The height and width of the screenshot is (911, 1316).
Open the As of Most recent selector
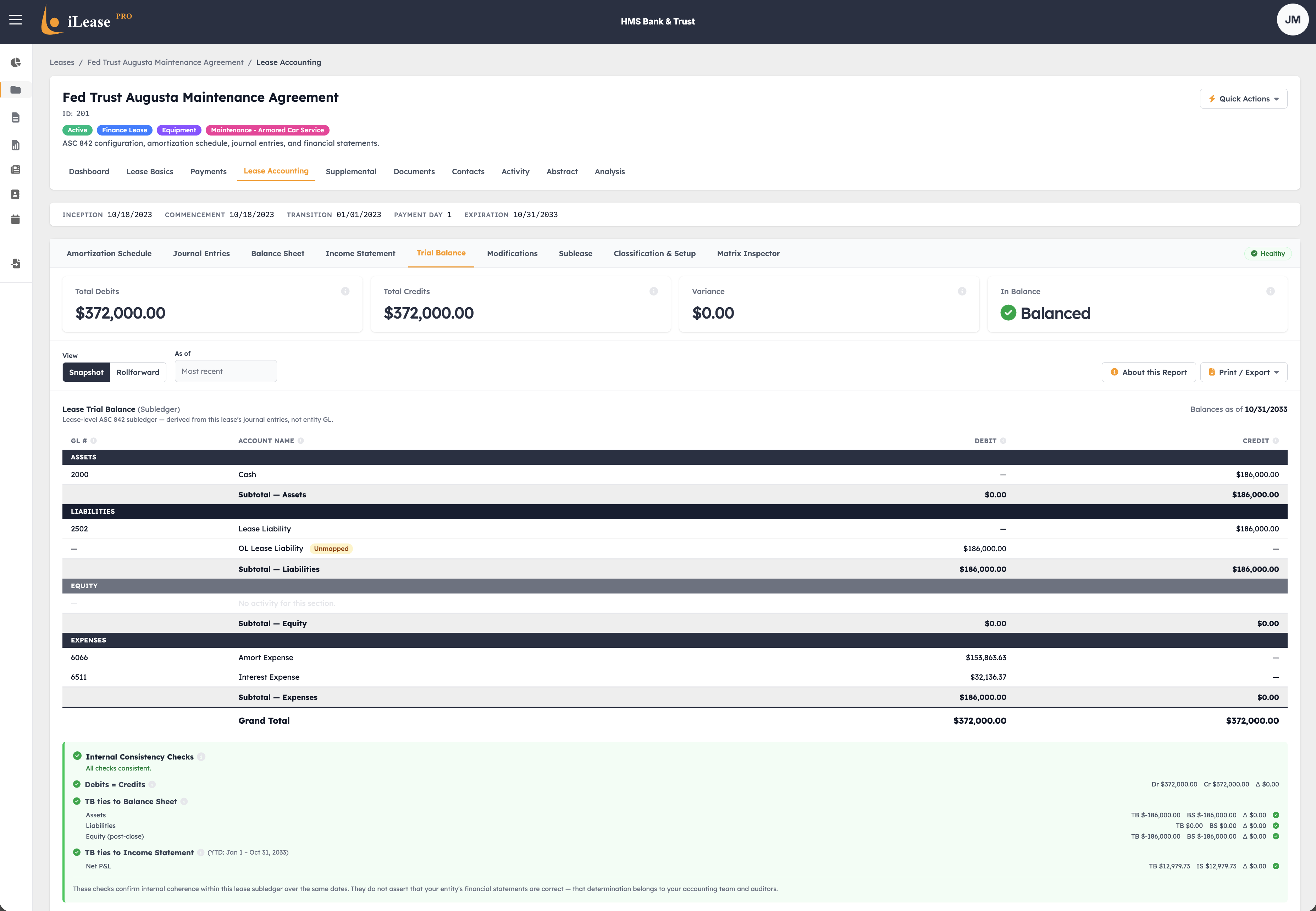click(x=226, y=371)
